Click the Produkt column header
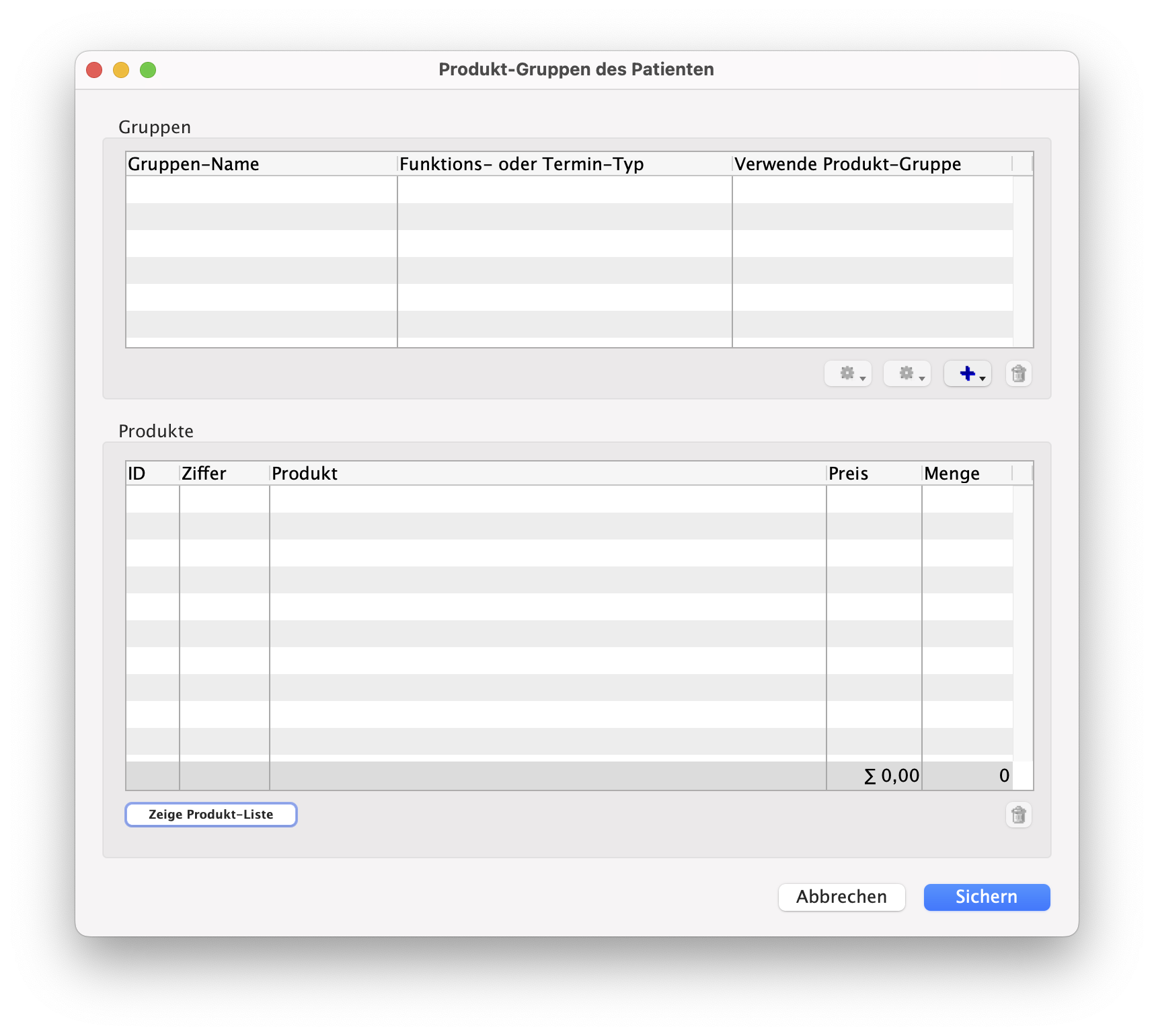 tap(547, 474)
